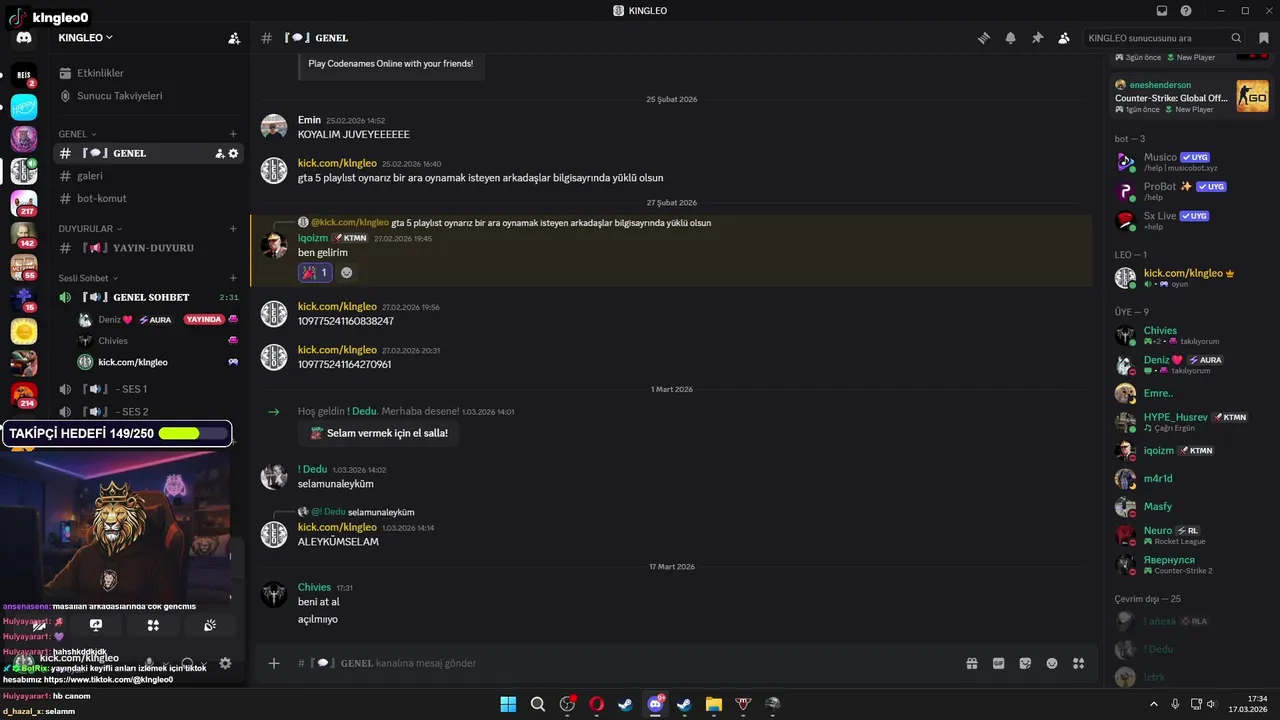Open emoji picker in message bar
1280x720 pixels.
tap(1052, 663)
